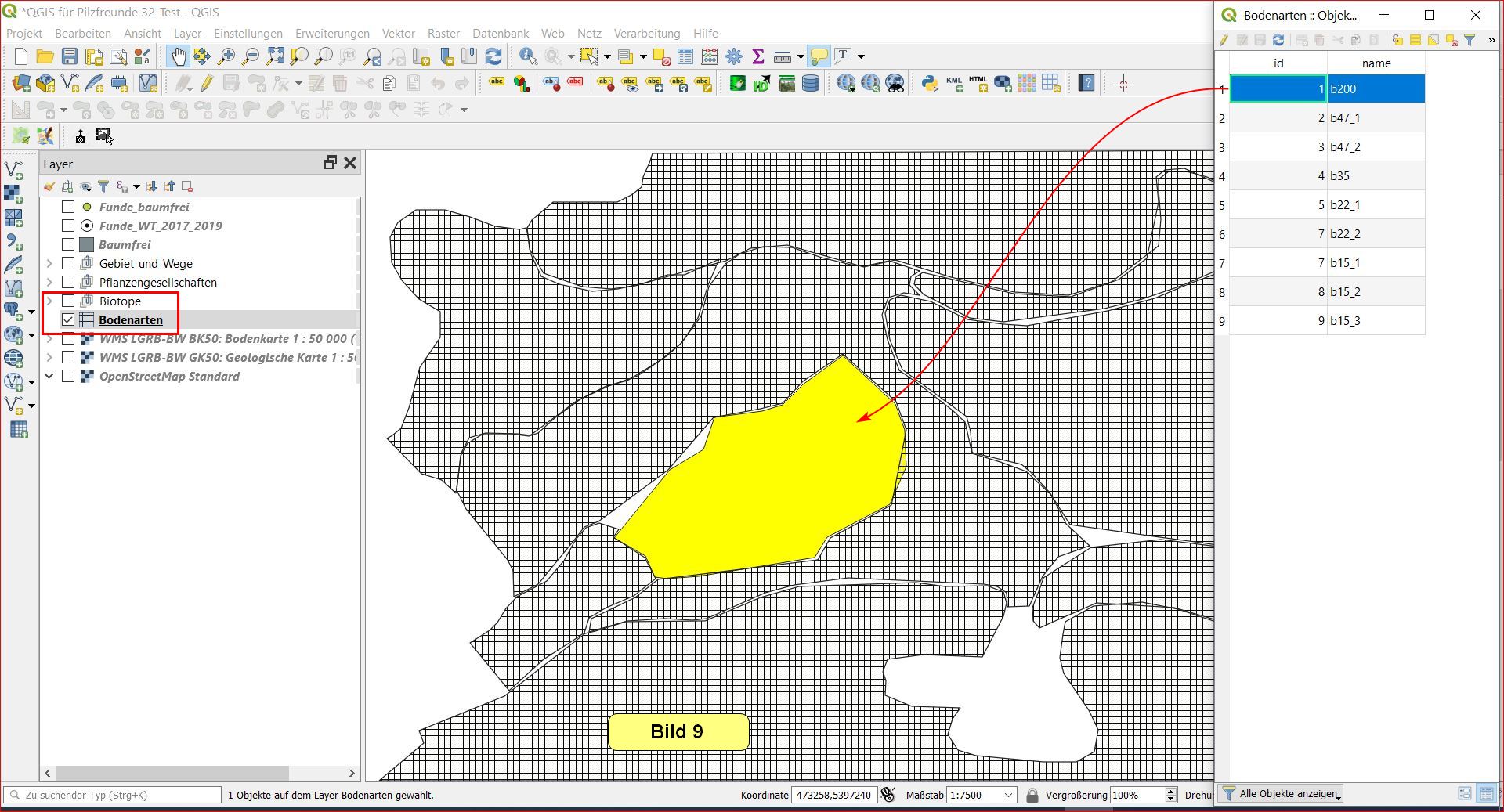Click the Koordinate input field

[833, 795]
